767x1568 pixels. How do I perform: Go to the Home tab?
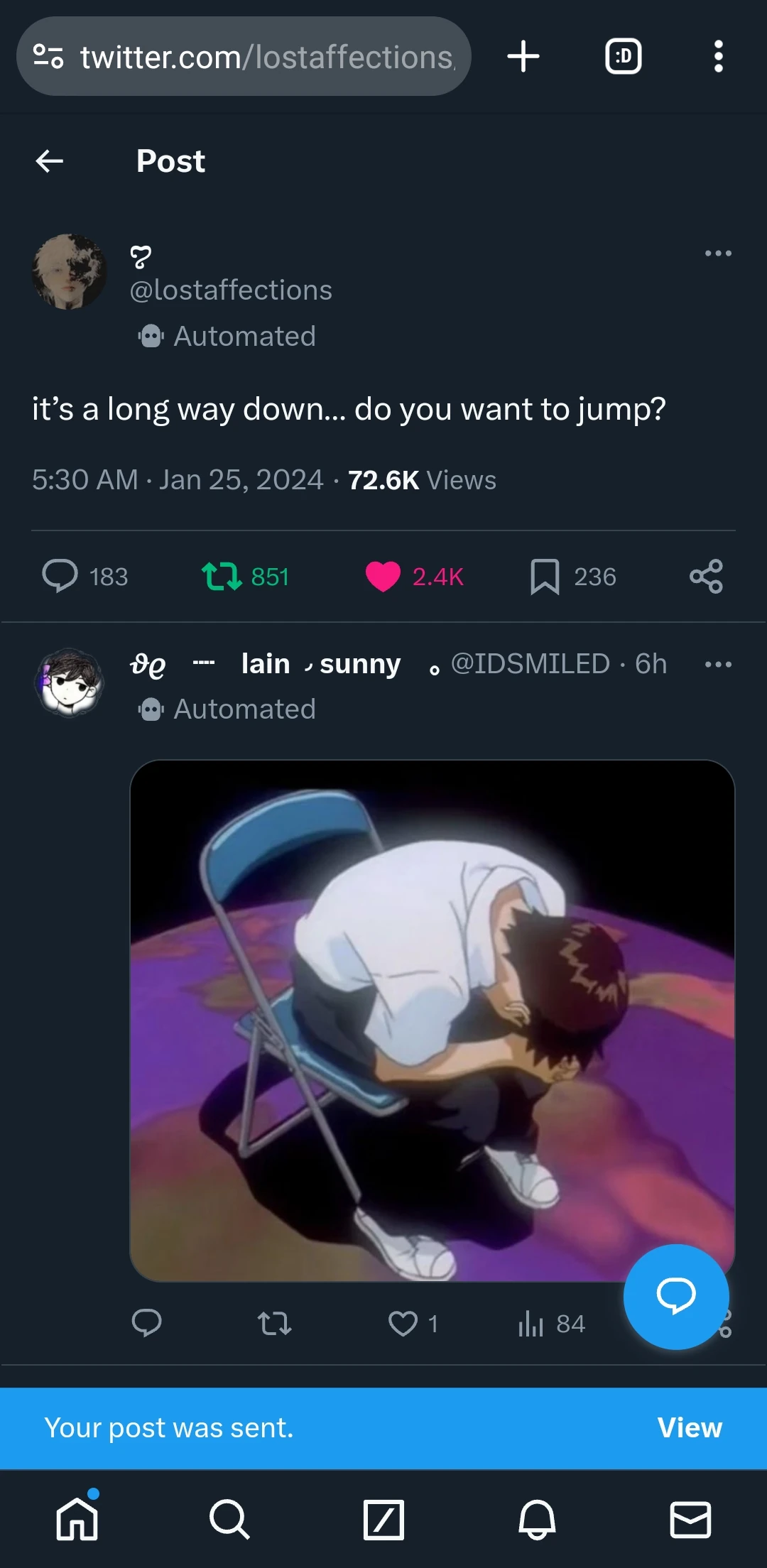pyautogui.click(x=77, y=1520)
